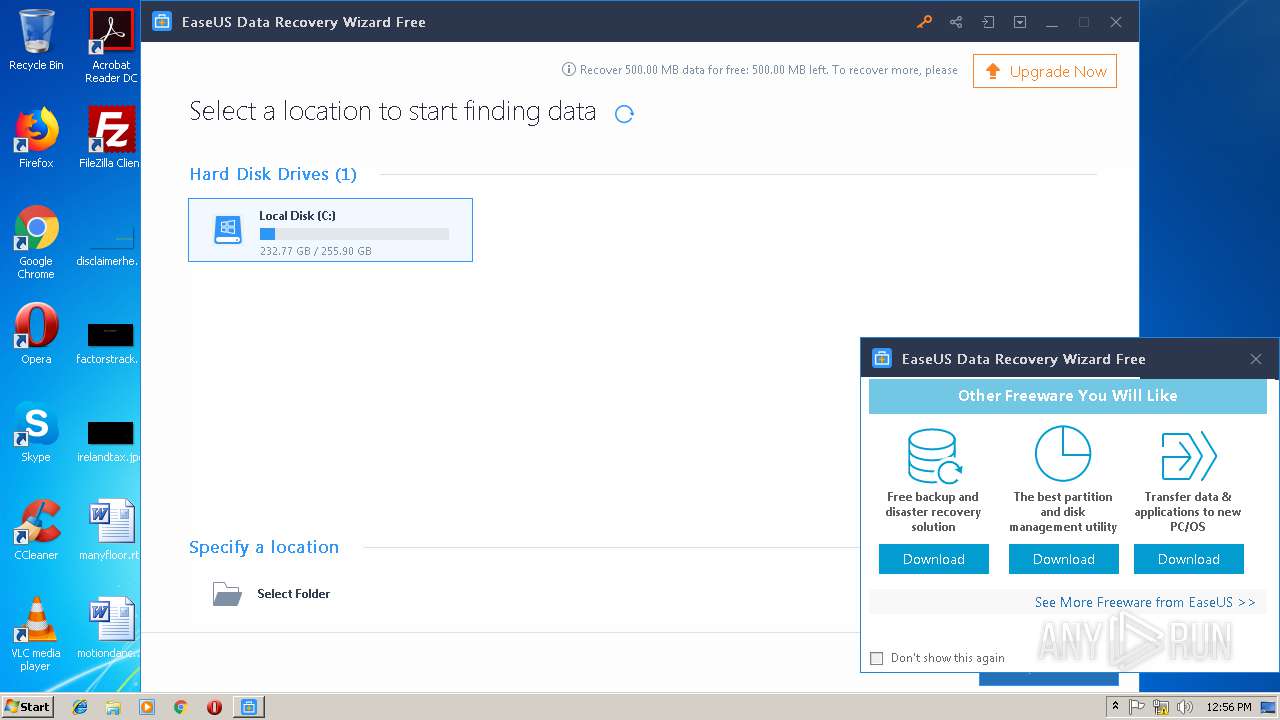Refresh the drive list with reload icon
The height and width of the screenshot is (720, 1280).
[x=624, y=114]
